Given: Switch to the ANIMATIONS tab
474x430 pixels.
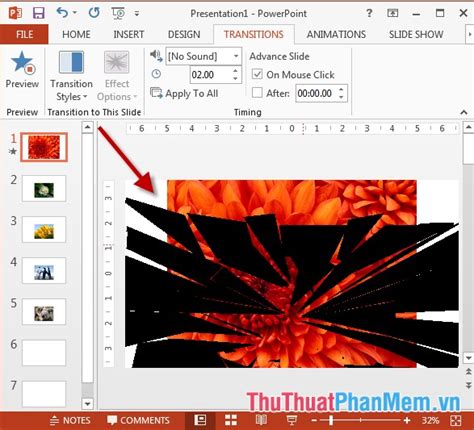Looking at the screenshot, I should 336,34.
